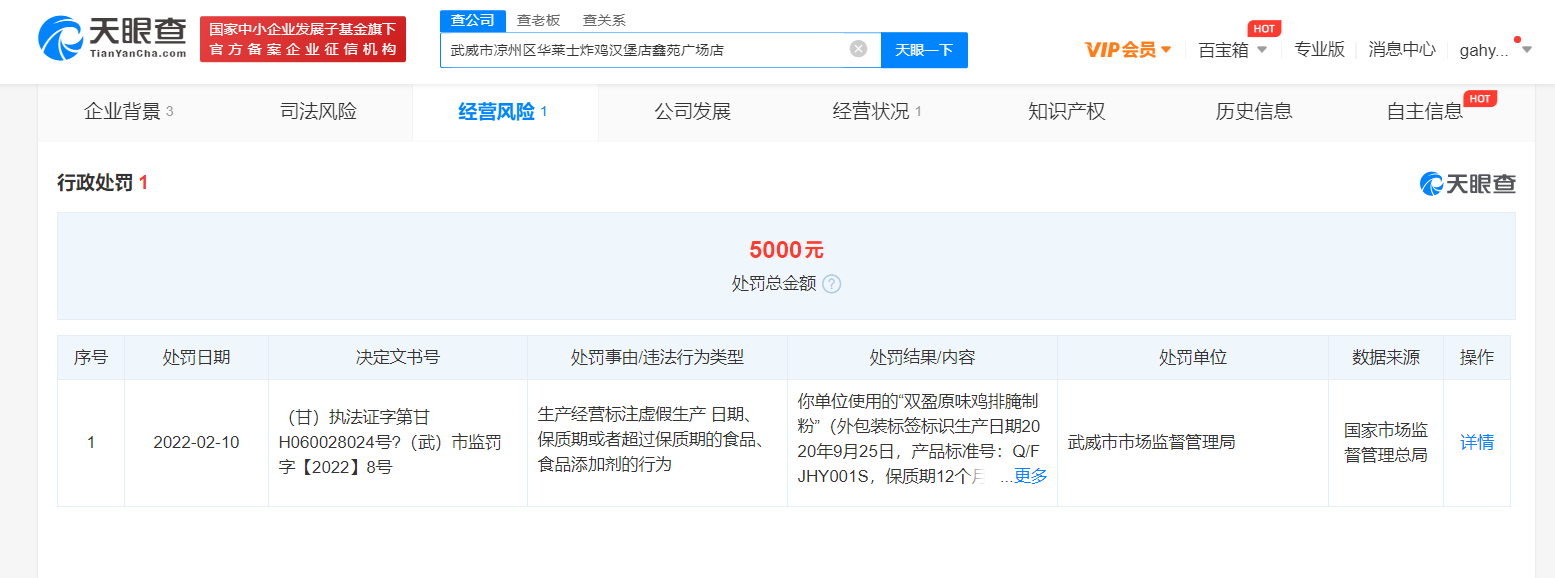Screen dimensions: 1555x578
Task: Open the 消息中心 link
Action: coord(1401,50)
